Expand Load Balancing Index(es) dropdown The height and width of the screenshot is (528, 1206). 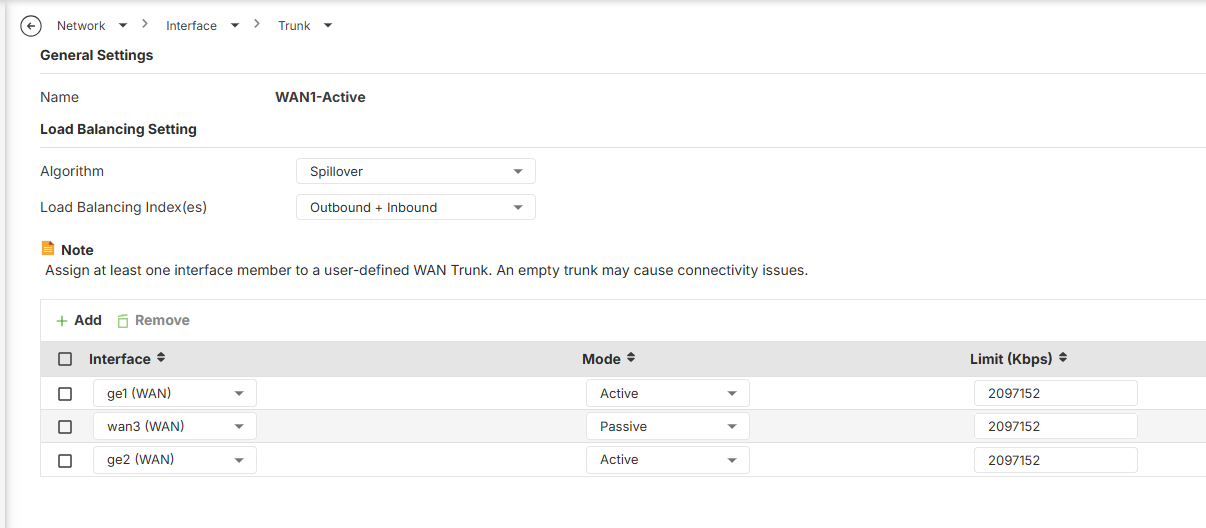[415, 207]
